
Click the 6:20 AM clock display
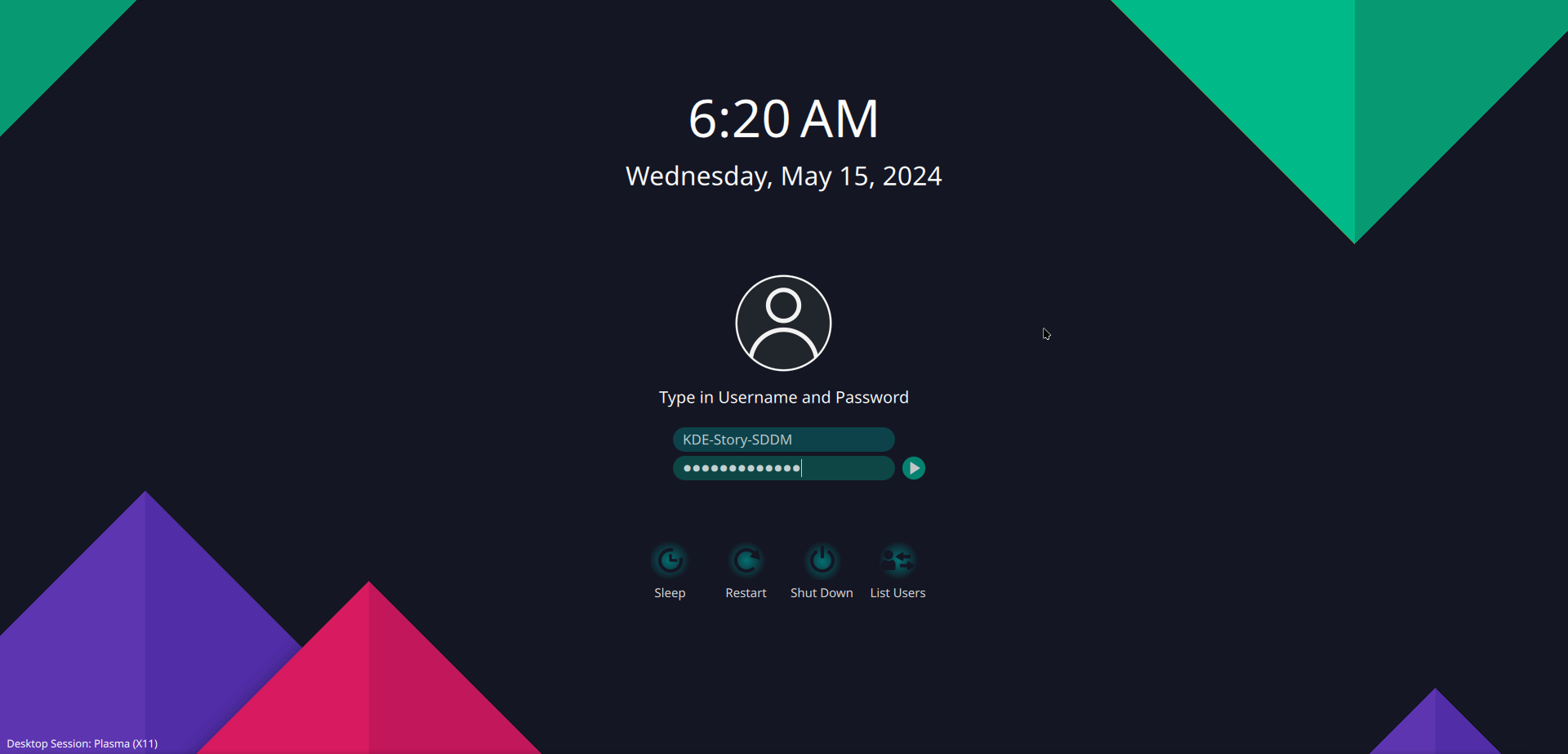point(783,119)
